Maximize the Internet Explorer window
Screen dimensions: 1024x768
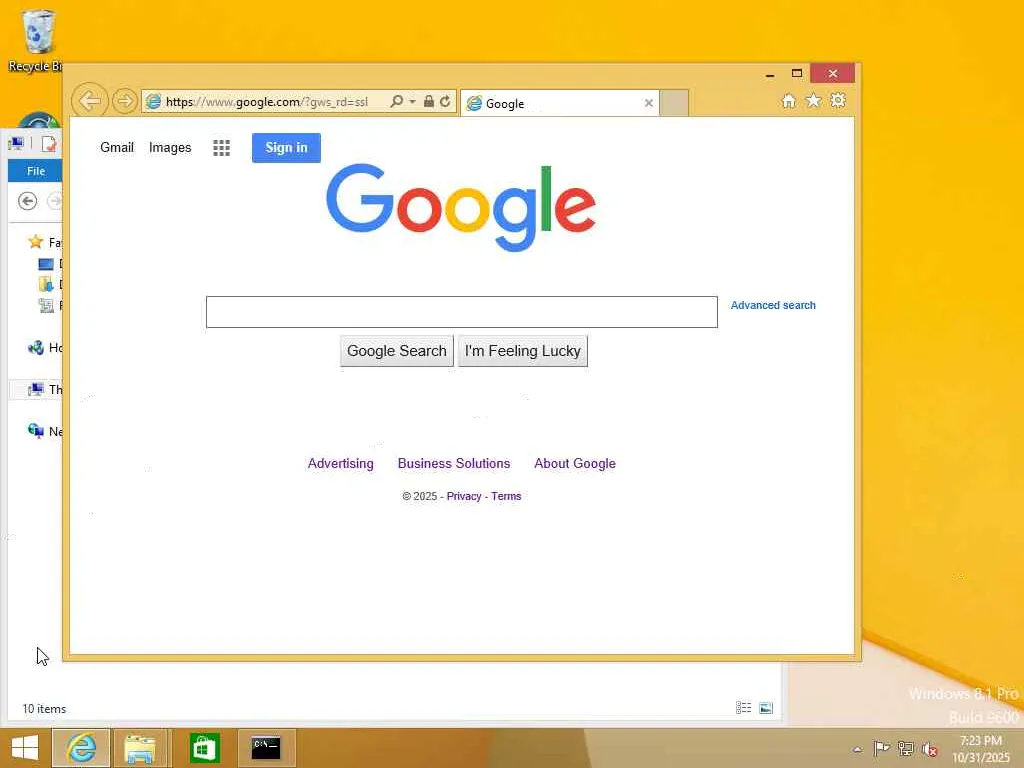797,74
